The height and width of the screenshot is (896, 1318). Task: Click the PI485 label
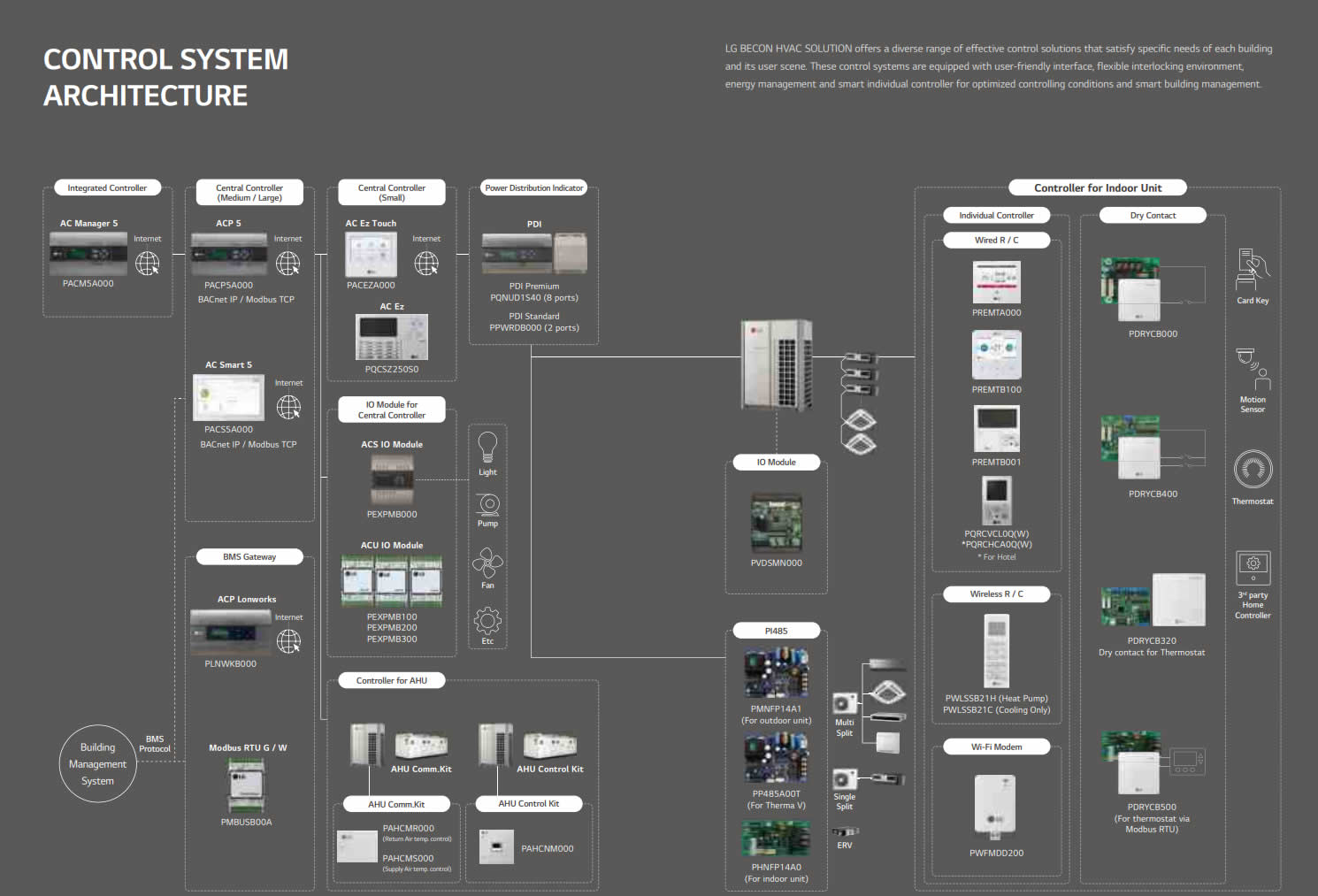[x=776, y=631]
